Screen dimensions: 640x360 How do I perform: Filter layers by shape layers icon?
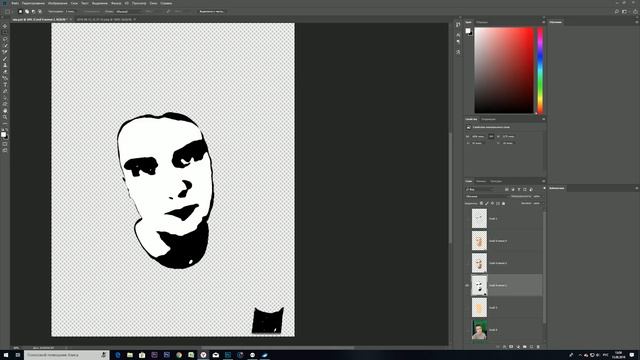tap(525, 189)
